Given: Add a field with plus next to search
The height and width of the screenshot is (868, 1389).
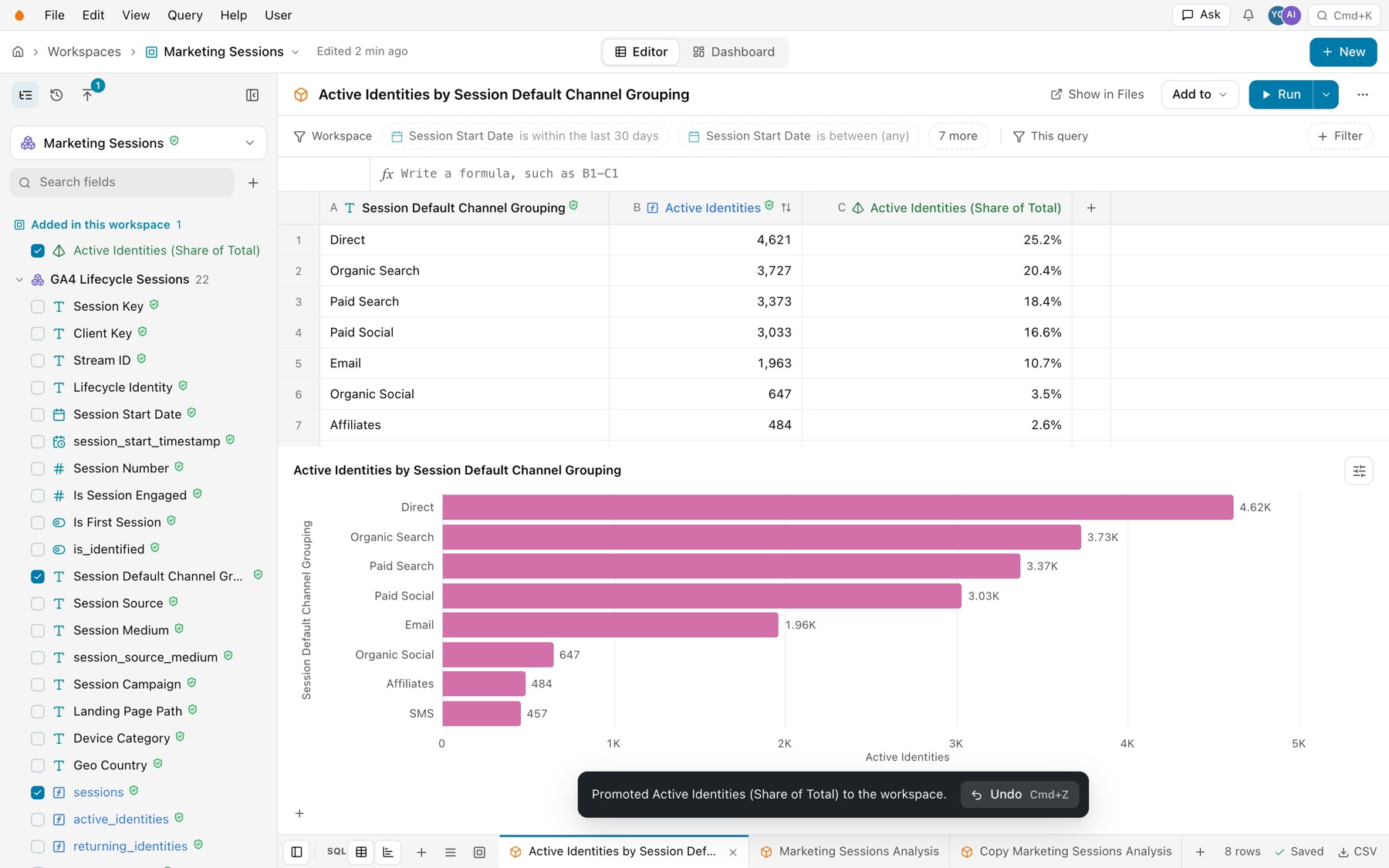Looking at the screenshot, I should [253, 183].
